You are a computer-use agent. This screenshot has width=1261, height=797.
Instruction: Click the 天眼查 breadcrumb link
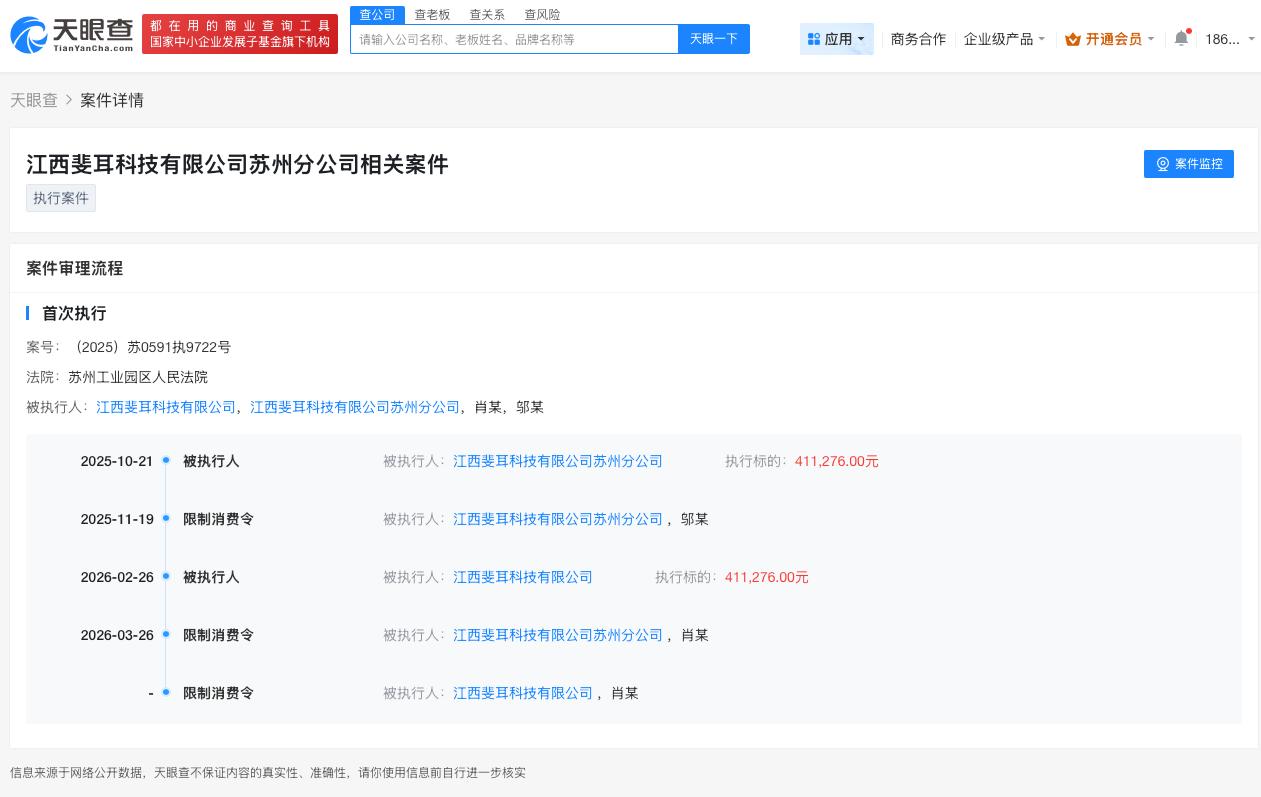click(x=33, y=100)
